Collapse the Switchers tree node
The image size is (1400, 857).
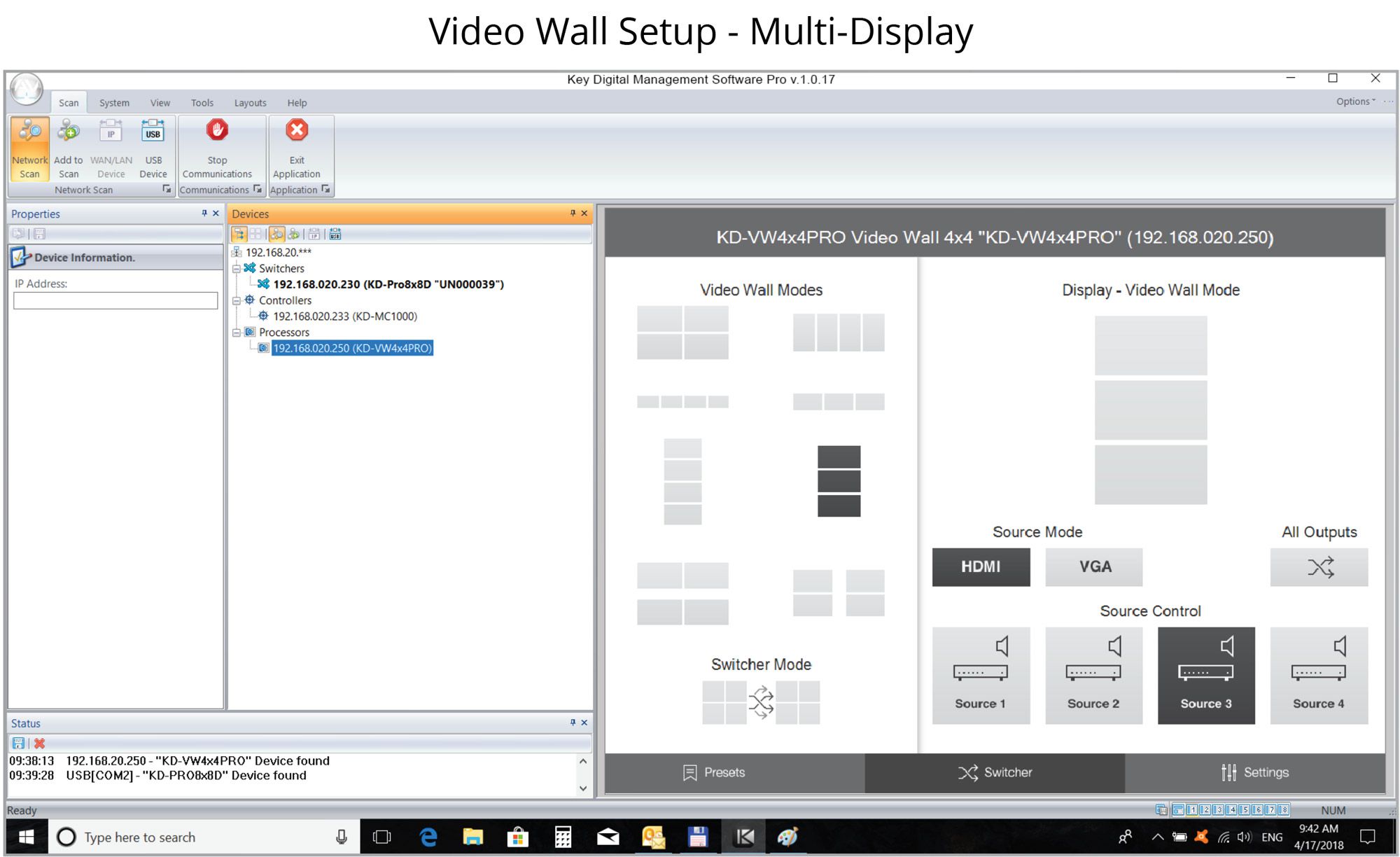coord(237,268)
